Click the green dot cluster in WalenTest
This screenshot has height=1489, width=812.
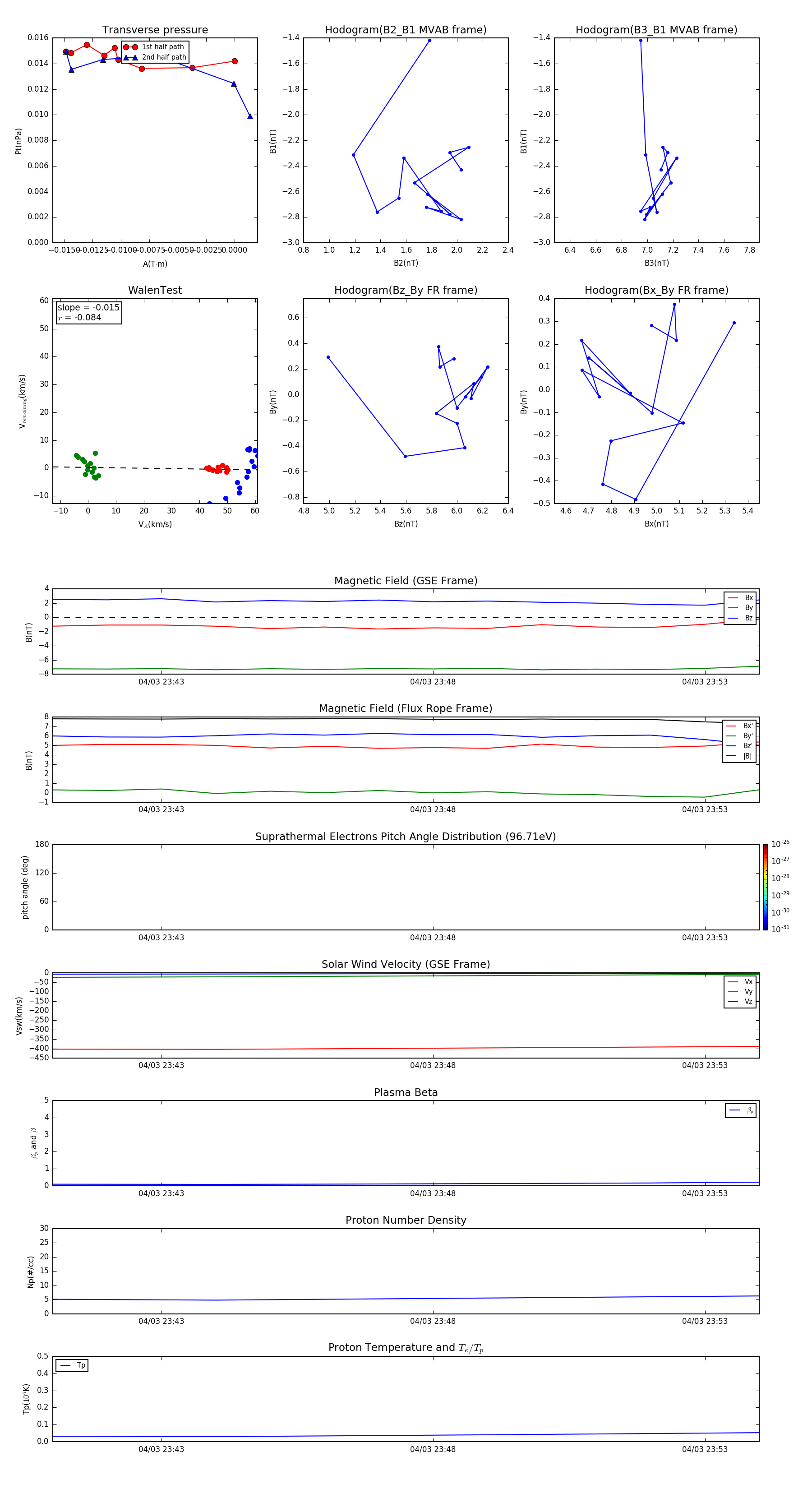[x=88, y=466]
